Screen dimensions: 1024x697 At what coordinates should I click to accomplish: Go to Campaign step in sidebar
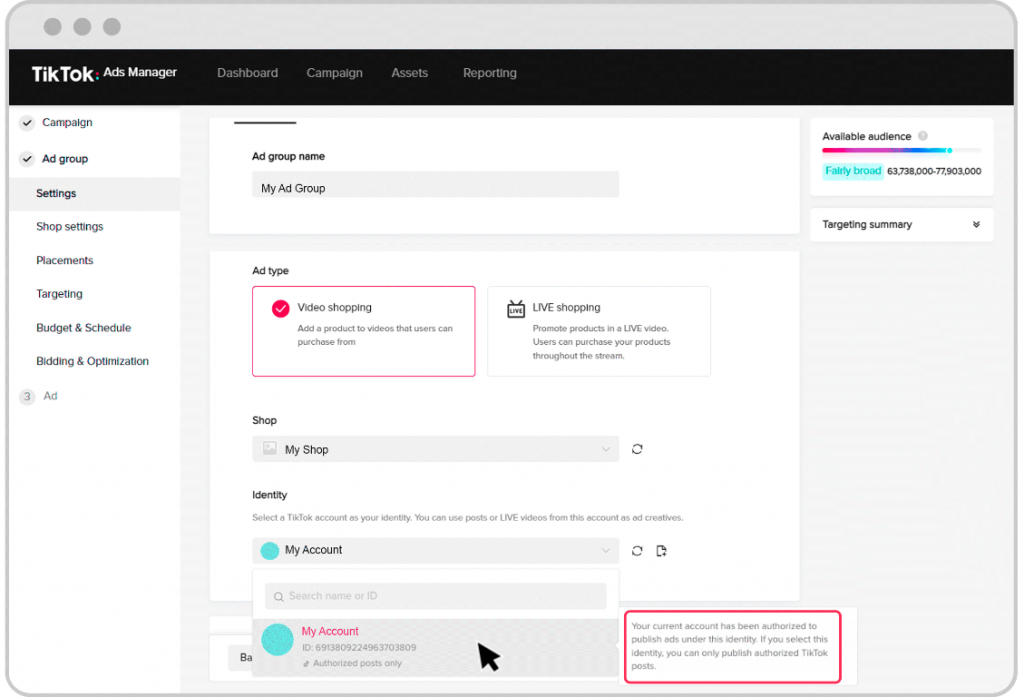[x=67, y=122]
